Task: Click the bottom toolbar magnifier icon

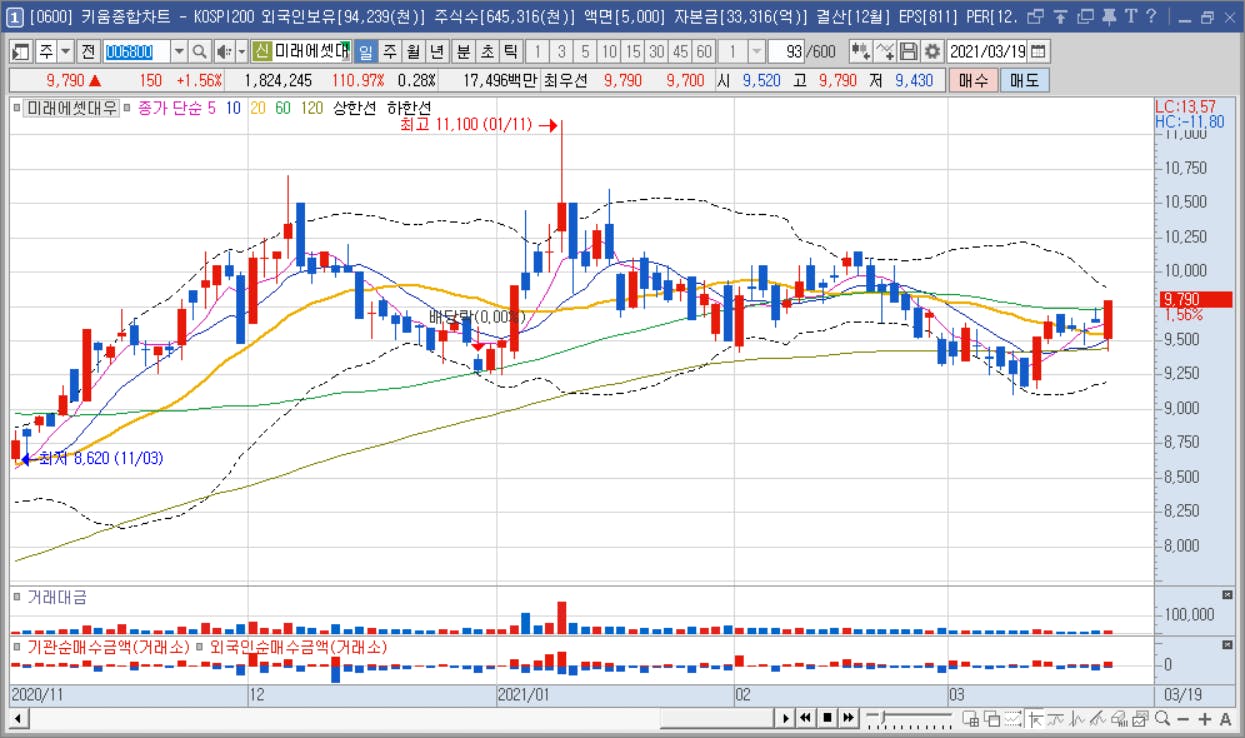Action: [x=1163, y=718]
